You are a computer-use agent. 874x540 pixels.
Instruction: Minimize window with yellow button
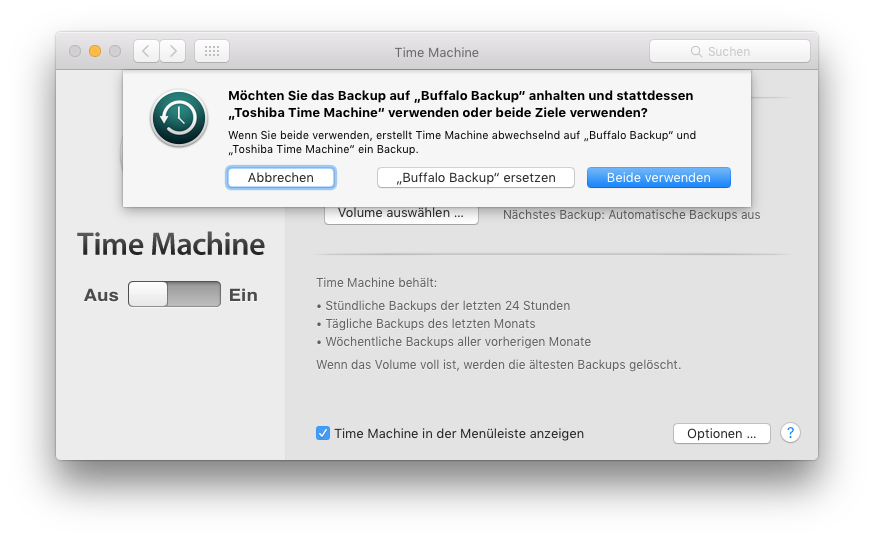95,51
